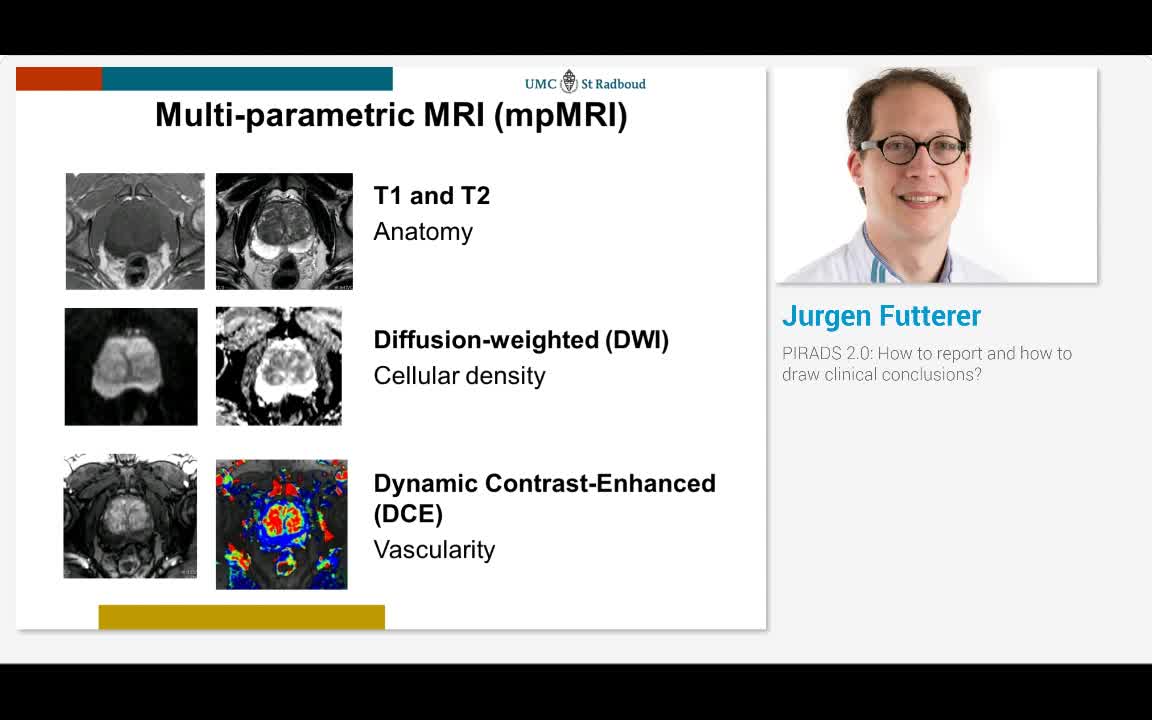Click the ADC map image
Viewport: 1152px width, 720px height.
pyautogui.click(x=279, y=366)
